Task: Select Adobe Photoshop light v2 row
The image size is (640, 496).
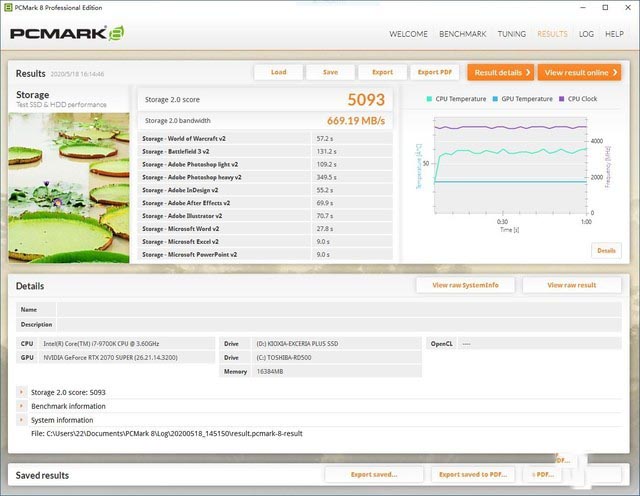Action: click(x=265, y=164)
